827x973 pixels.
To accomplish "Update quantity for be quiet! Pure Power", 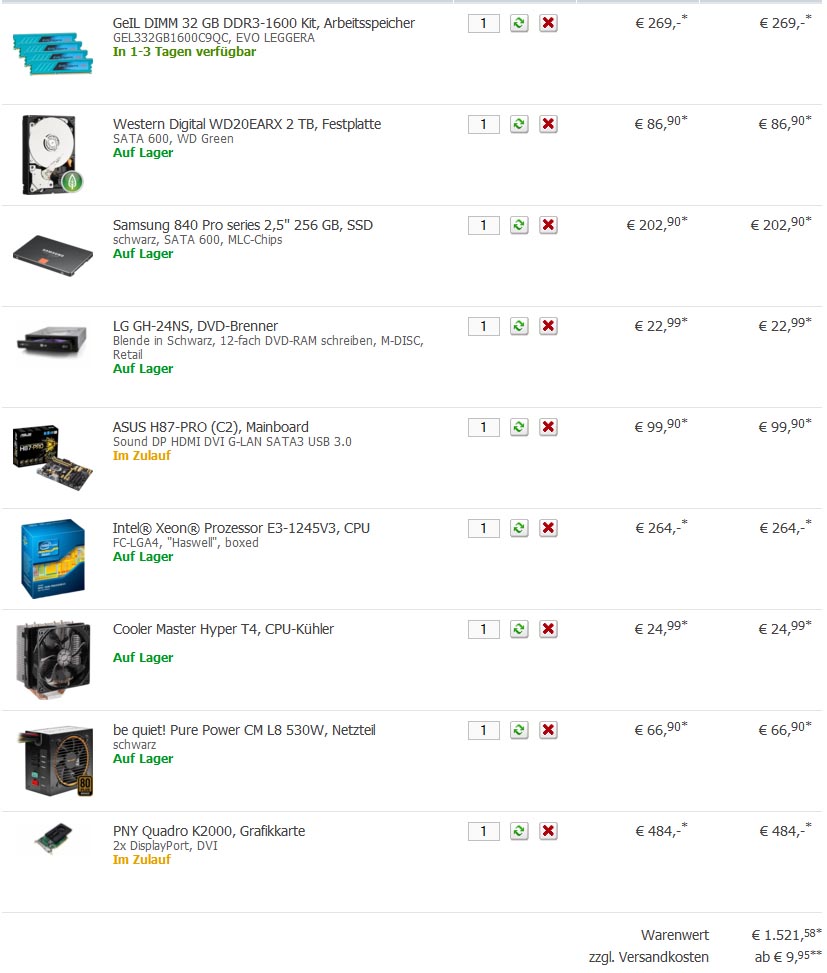I will coord(519,731).
